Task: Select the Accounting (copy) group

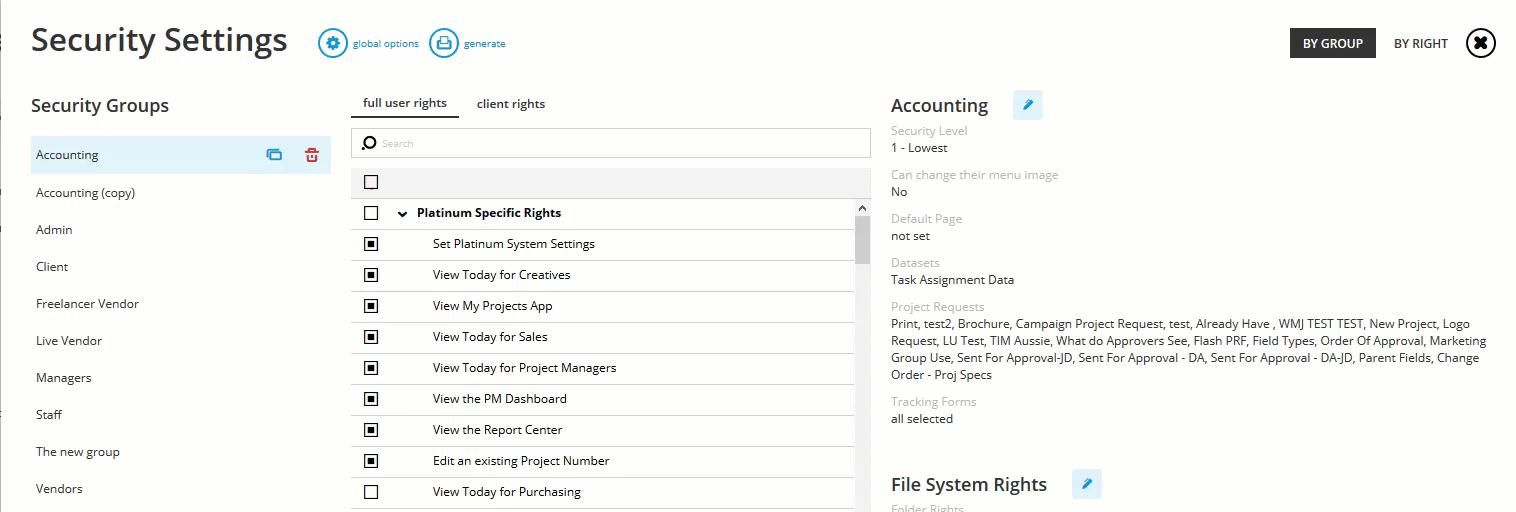Action: (x=85, y=193)
